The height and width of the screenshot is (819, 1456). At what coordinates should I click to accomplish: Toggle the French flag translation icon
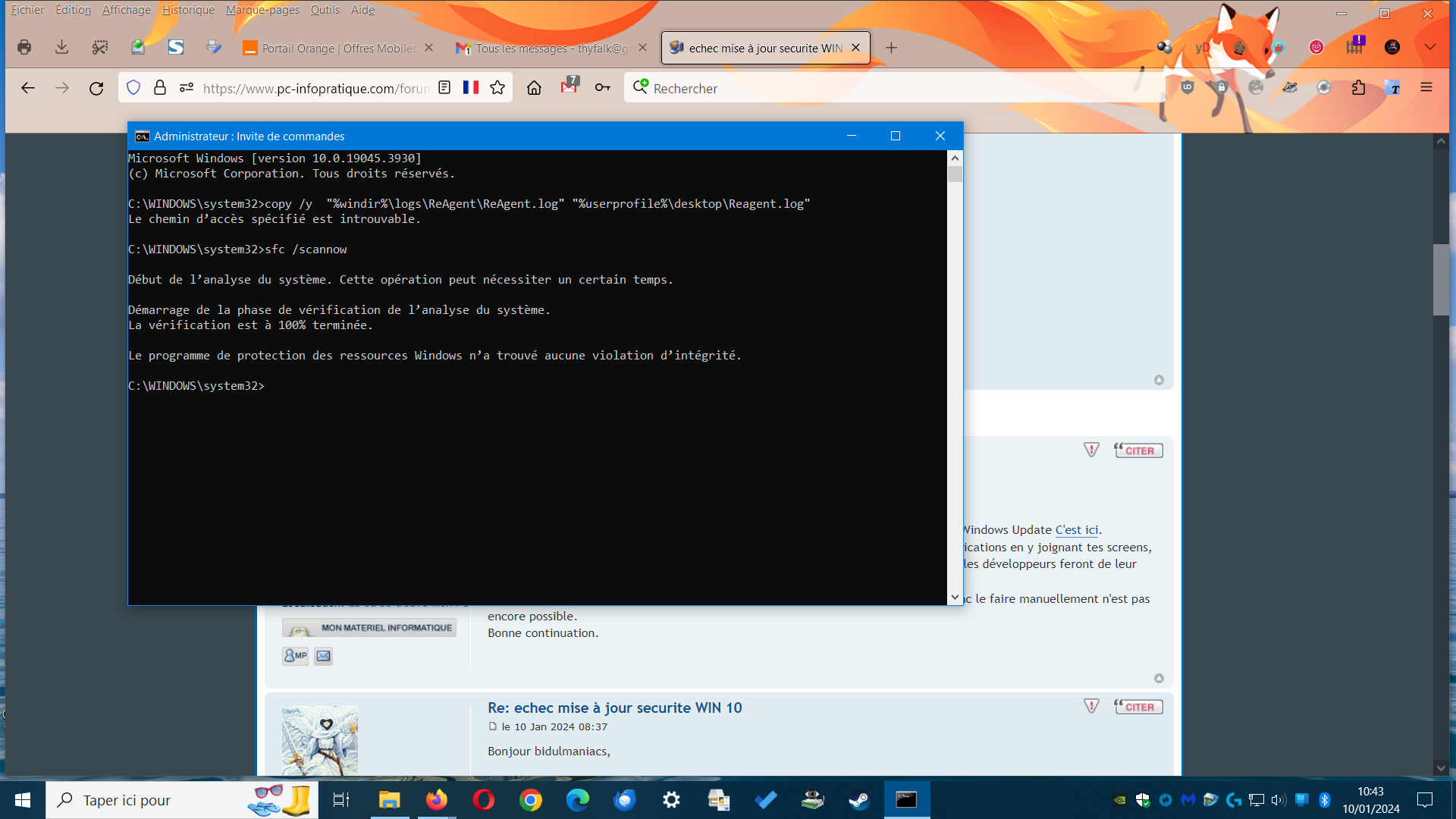click(x=470, y=88)
